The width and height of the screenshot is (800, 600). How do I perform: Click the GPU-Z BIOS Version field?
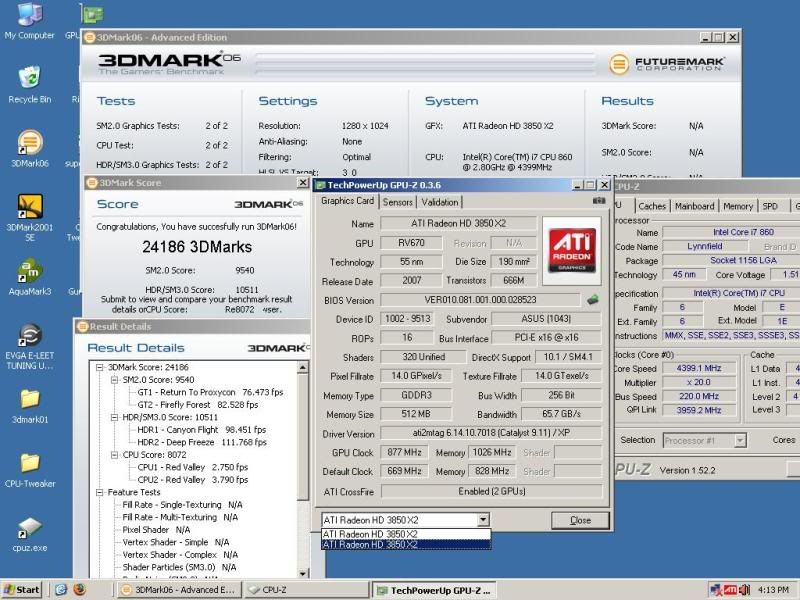coord(480,300)
